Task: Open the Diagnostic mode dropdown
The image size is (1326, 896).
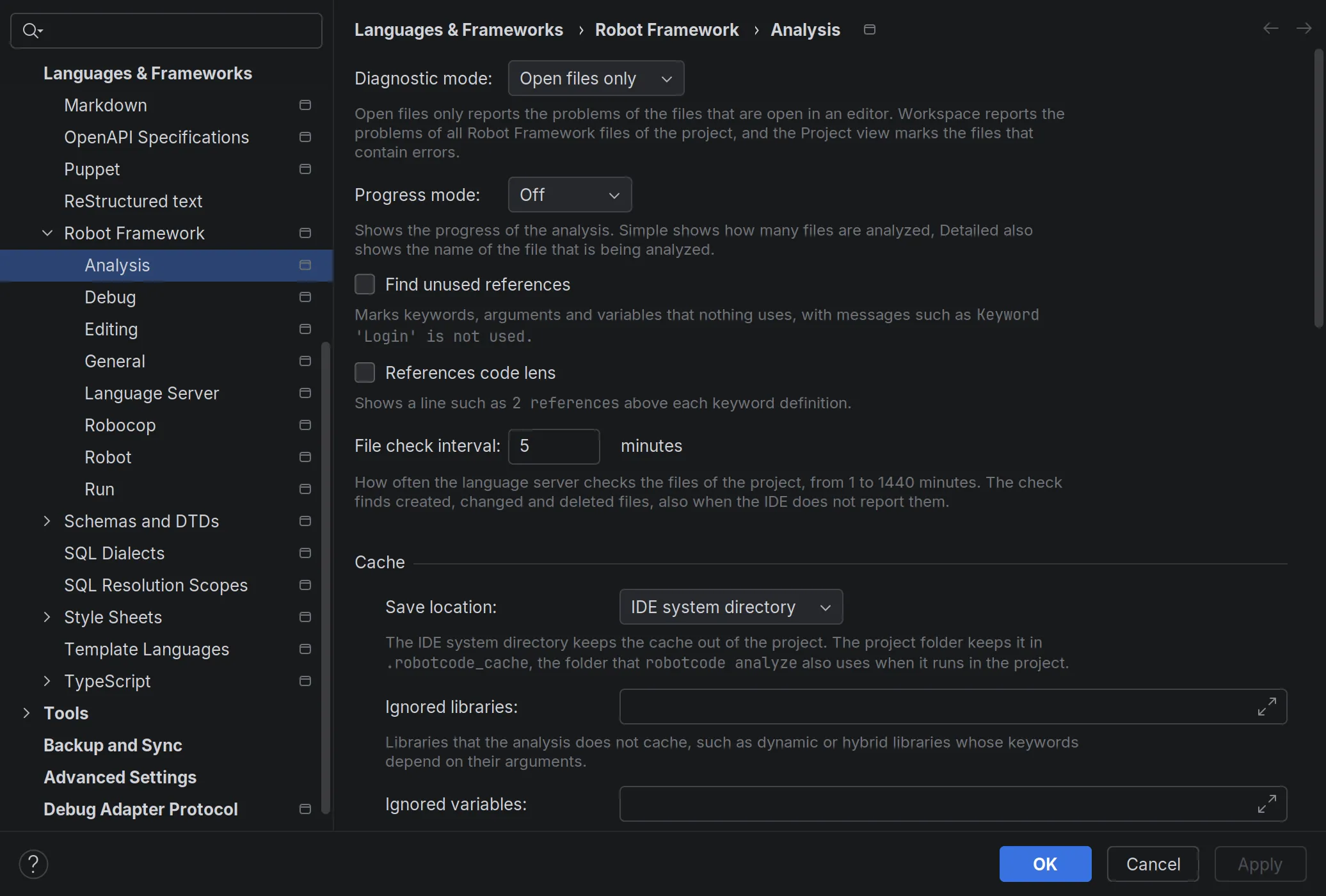Action: (596, 78)
